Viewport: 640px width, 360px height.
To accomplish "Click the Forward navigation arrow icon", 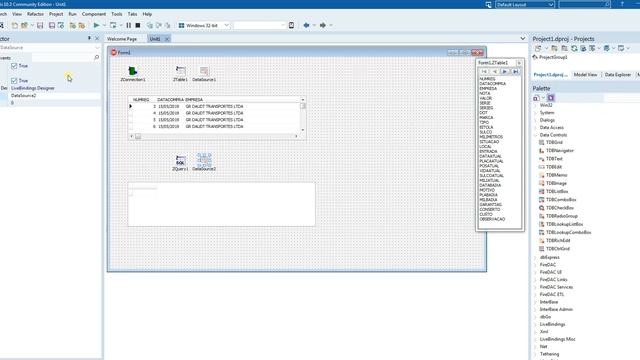I will (x=322, y=25).
